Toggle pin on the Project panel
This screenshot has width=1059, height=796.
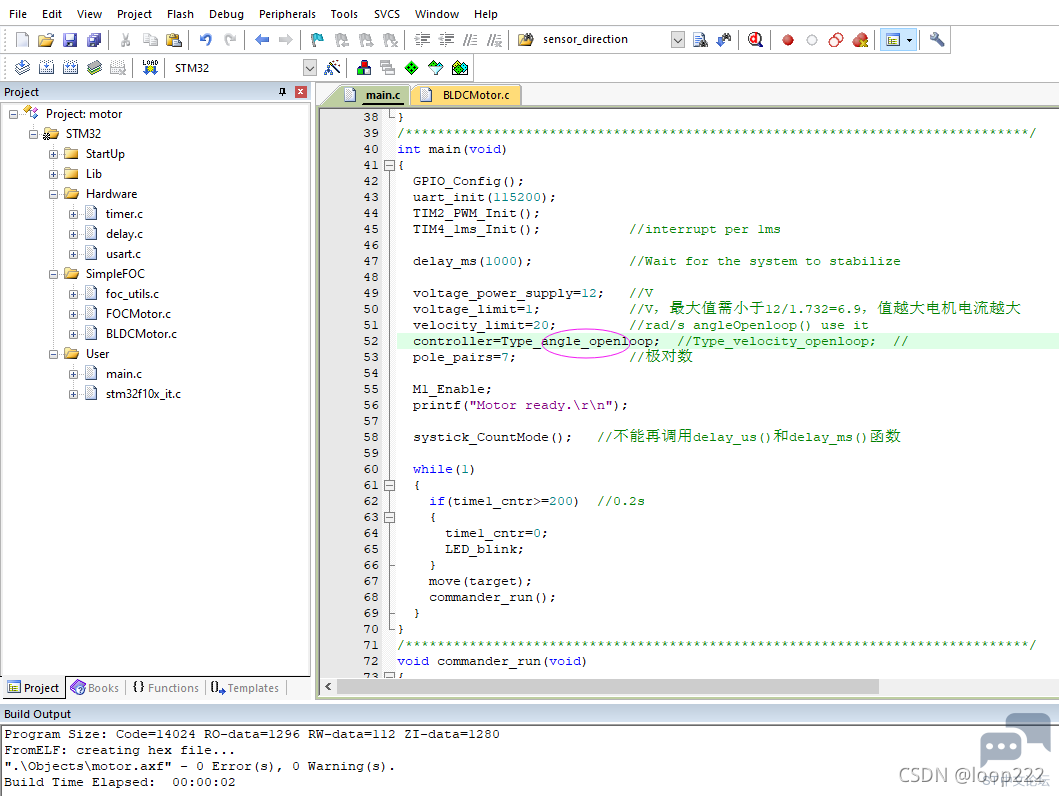[x=282, y=92]
